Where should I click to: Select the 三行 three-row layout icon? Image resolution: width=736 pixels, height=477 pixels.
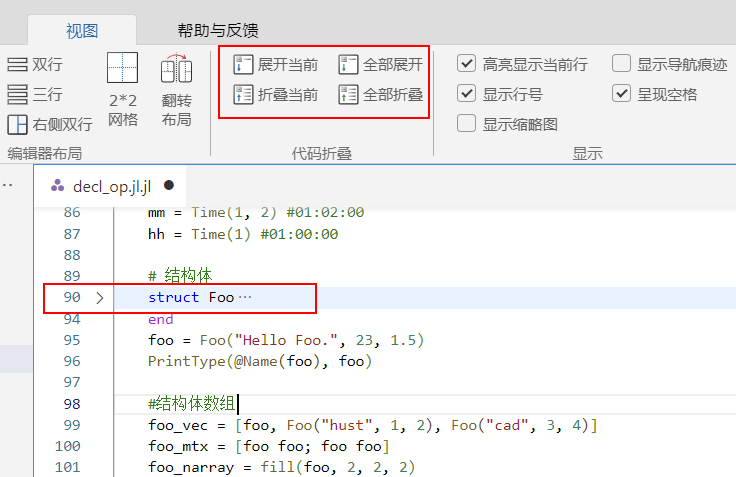coord(17,95)
